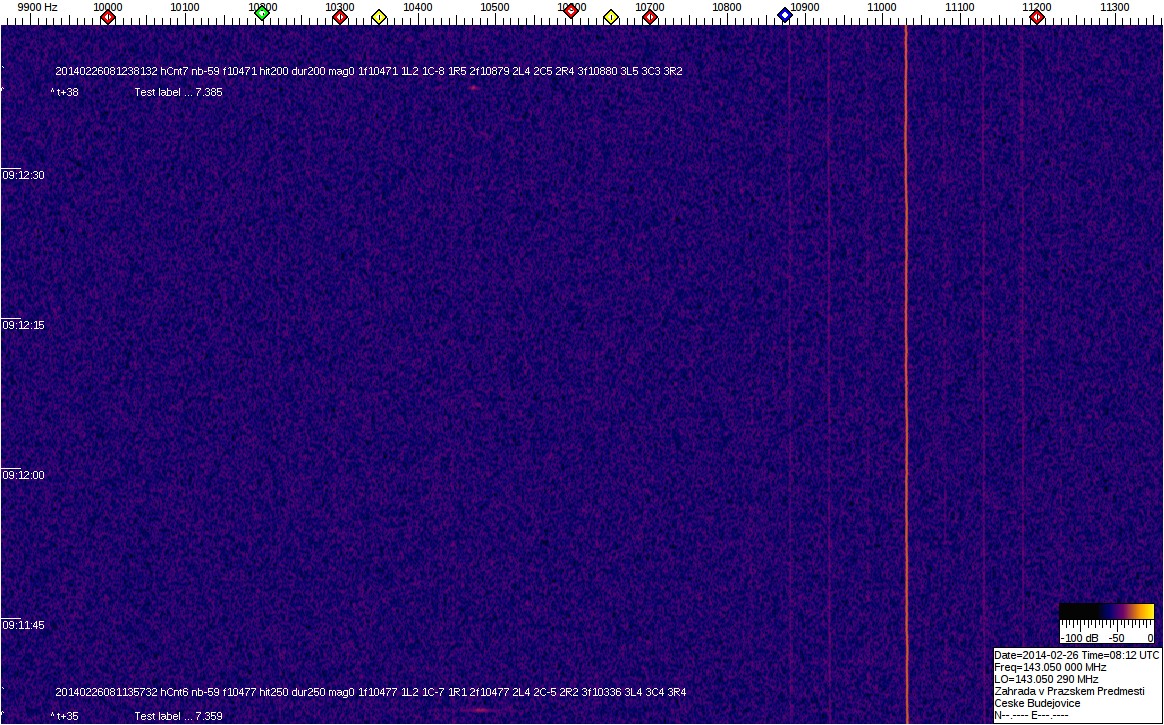Click the 09:11:45 time label

23,625
